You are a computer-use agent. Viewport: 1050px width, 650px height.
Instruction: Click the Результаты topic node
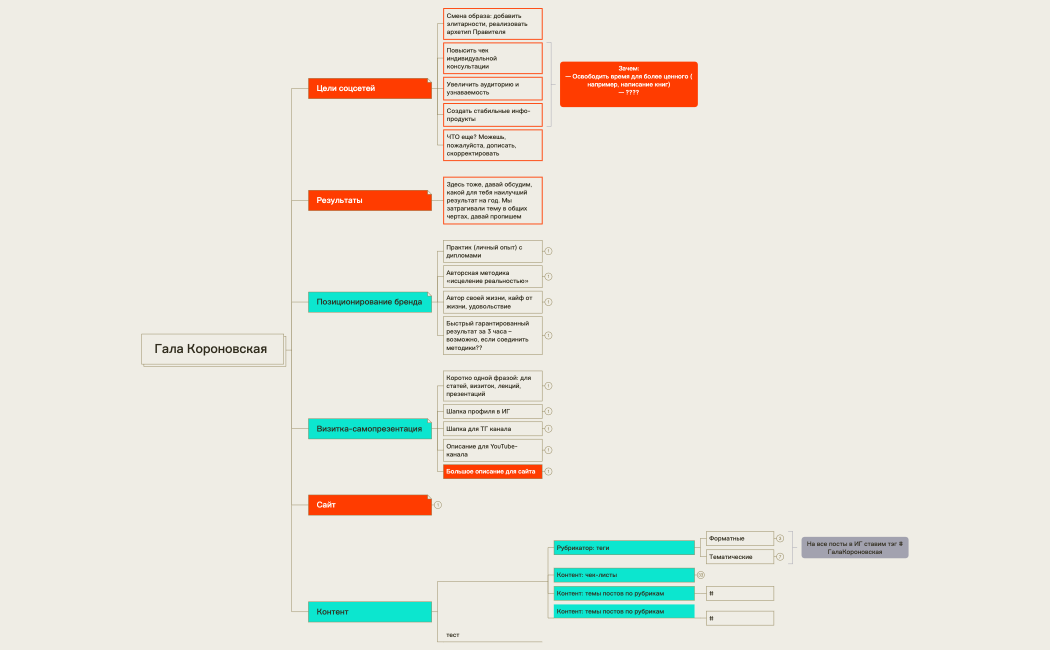click(x=368, y=200)
